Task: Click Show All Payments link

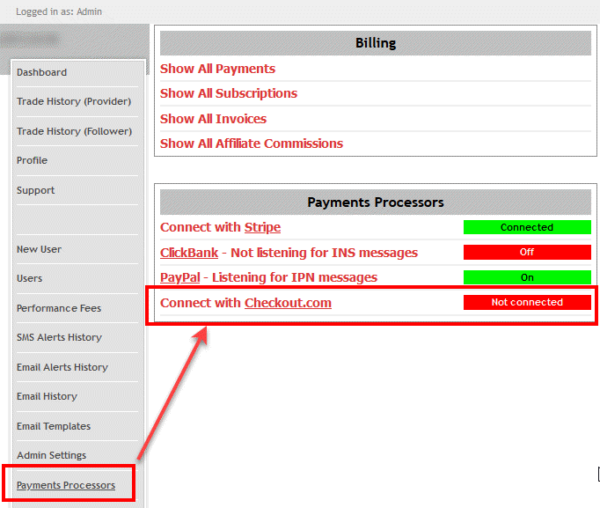Action: pyautogui.click(x=217, y=69)
